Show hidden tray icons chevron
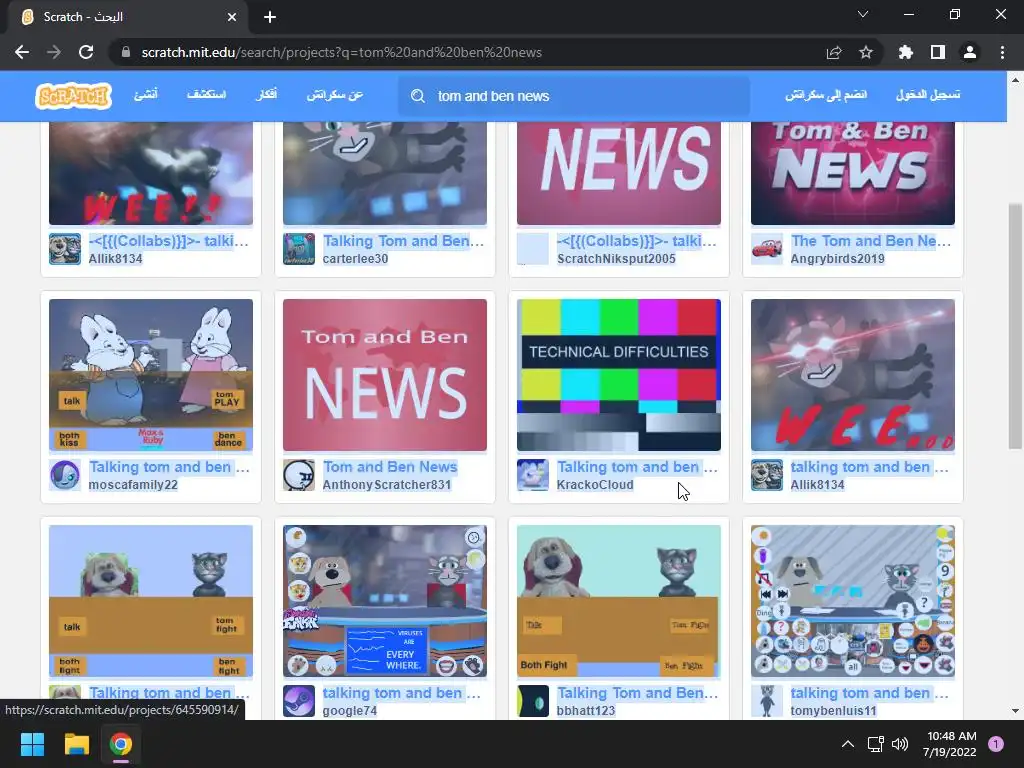 coord(847,744)
